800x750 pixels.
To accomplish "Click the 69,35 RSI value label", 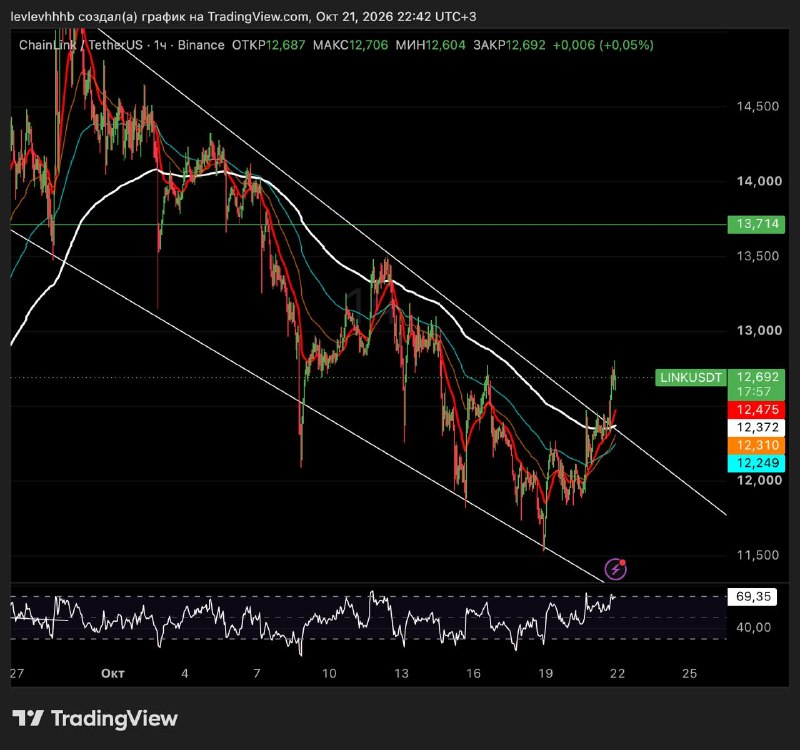I will [752, 596].
